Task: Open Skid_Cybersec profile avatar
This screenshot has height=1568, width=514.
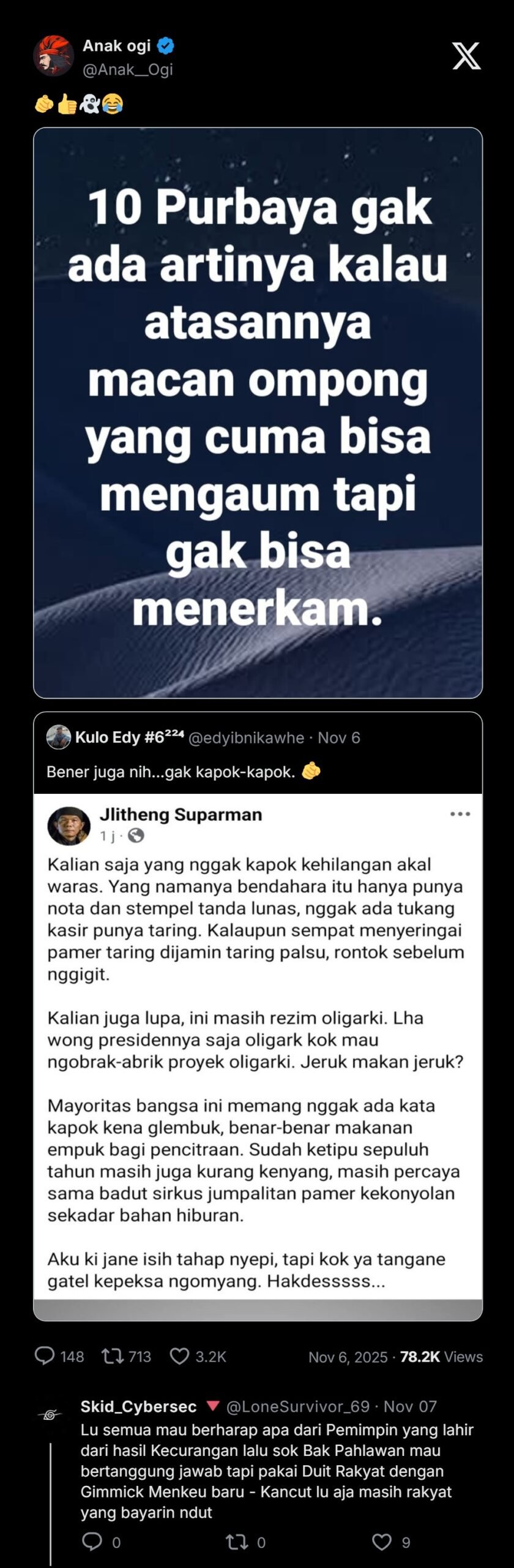Action: (50, 1415)
